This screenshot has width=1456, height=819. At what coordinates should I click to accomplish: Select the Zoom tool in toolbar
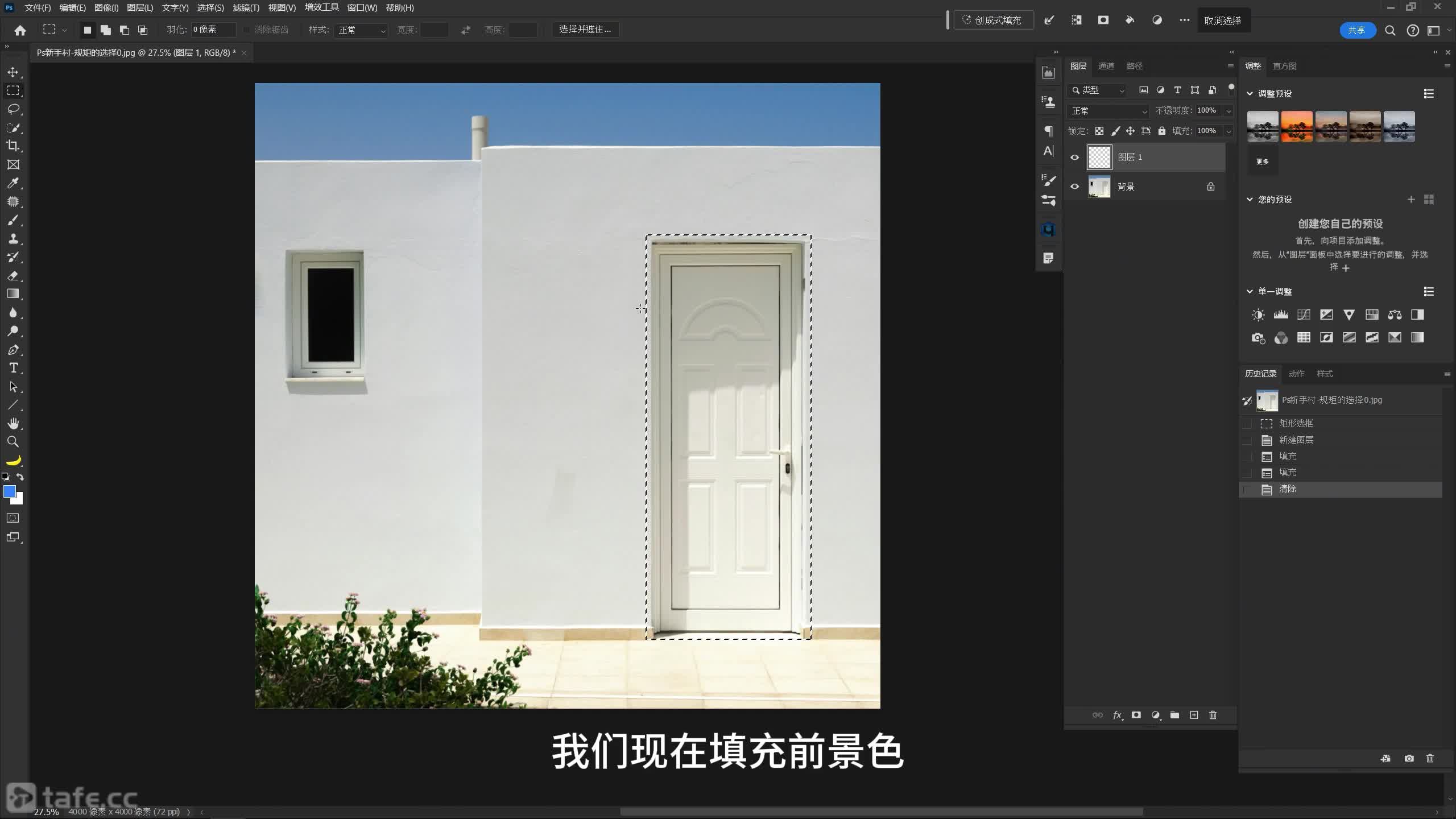[13, 441]
